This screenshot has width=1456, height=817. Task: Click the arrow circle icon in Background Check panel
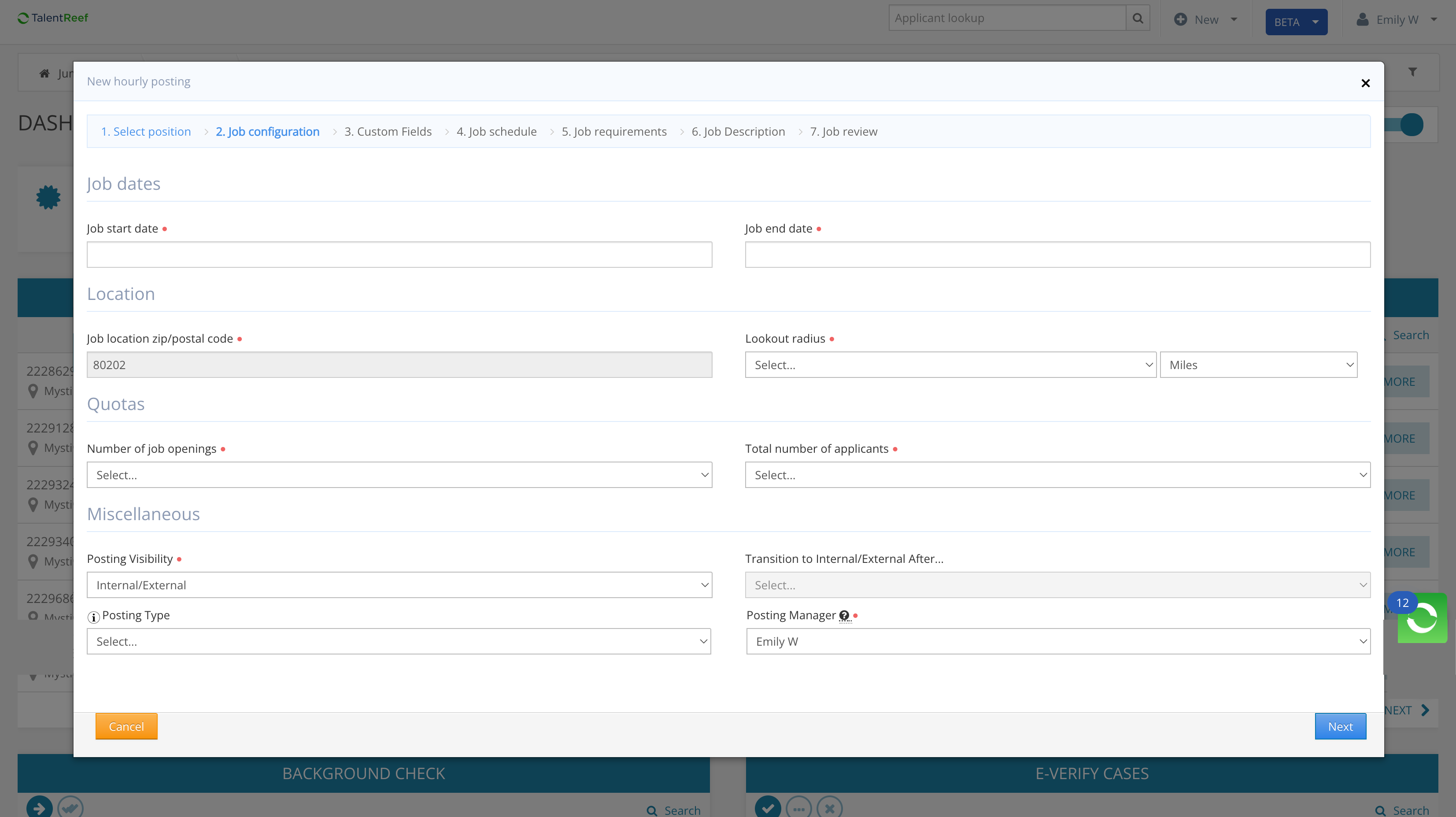tap(39, 807)
